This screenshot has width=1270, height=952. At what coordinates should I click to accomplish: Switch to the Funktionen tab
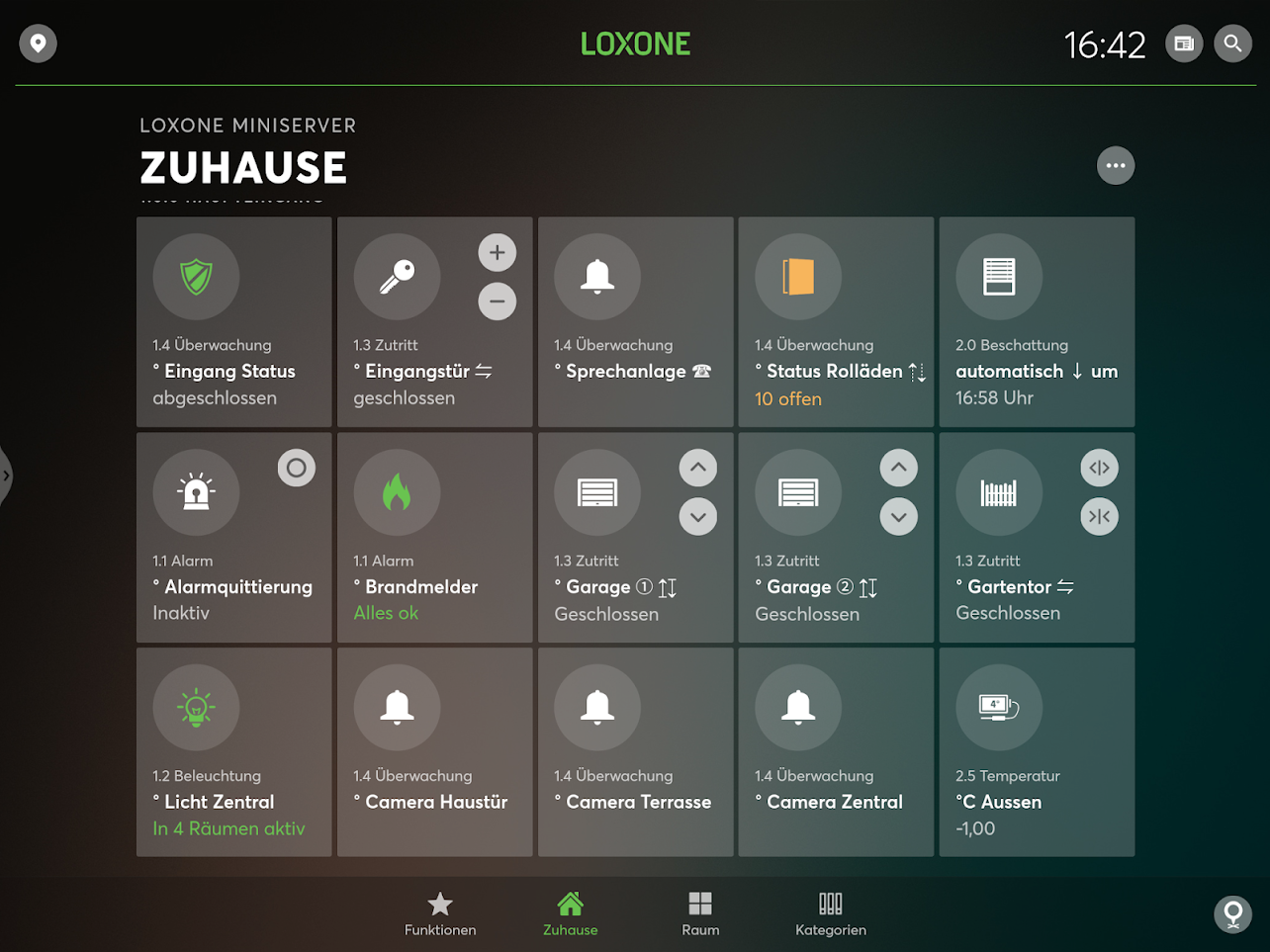coord(440,914)
